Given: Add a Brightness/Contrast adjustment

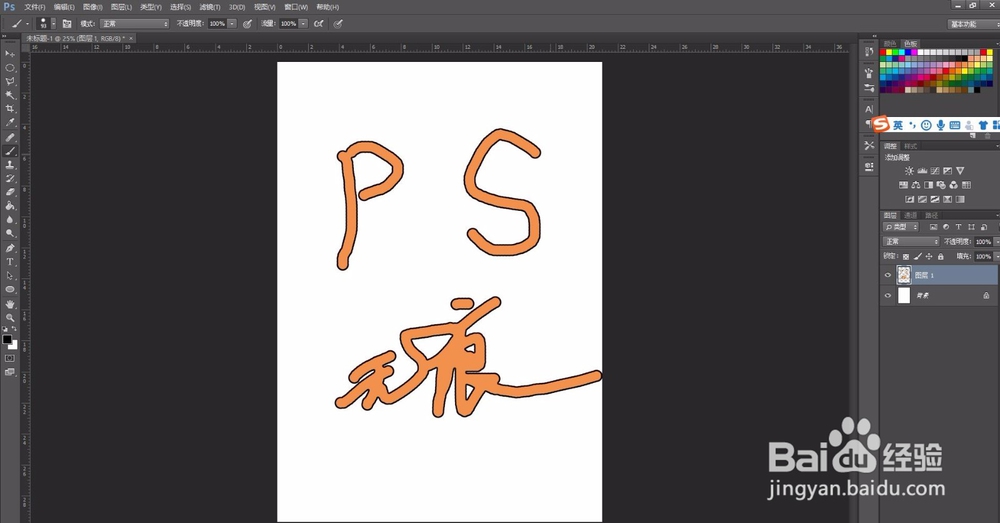Looking at the screenshot, I should point(909,171).
